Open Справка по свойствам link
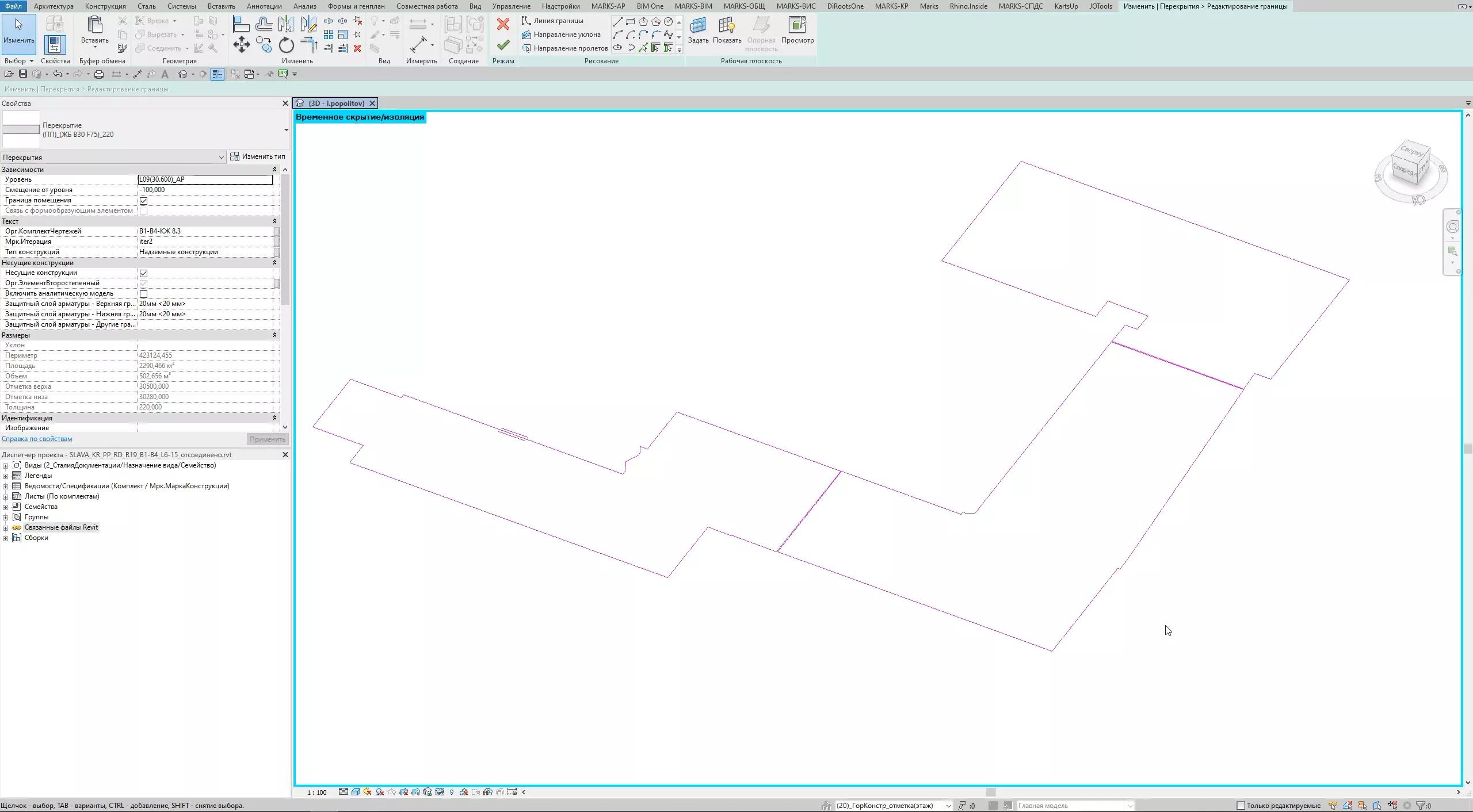The width and height of the screenshot is (1473, 812). (x=37, y=439)
